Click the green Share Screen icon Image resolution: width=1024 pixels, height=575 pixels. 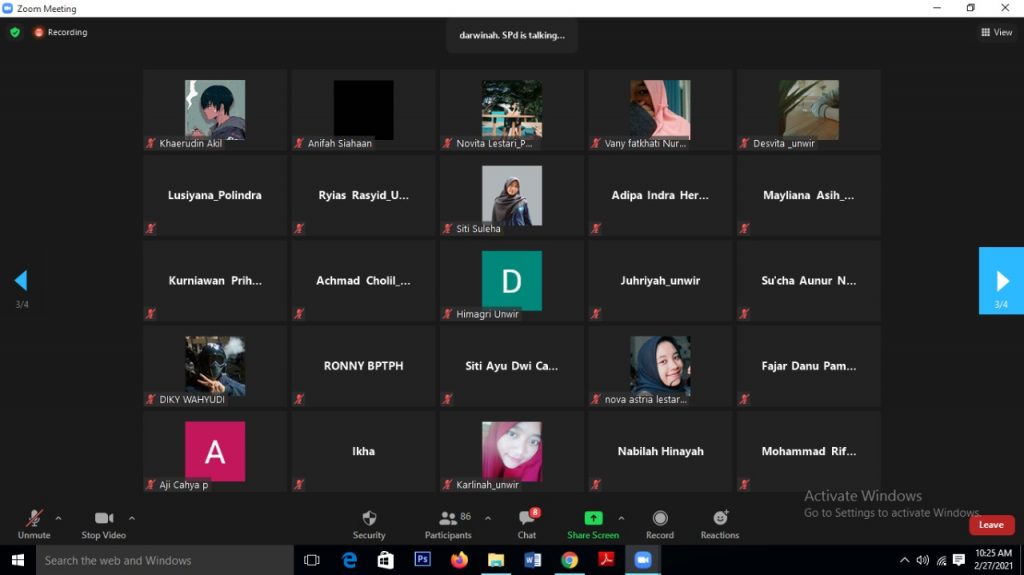click(x=593, y=518)
